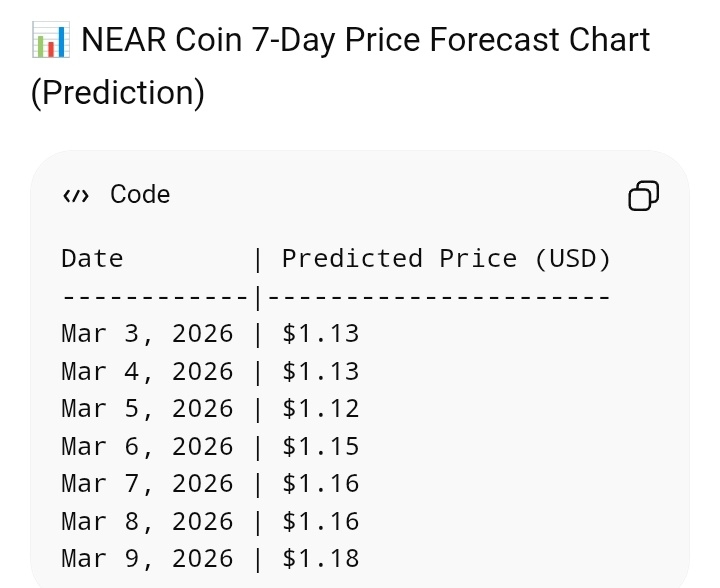
Task: Click the "Predicted Price (USD)" column header
Action: coord(446,259)
